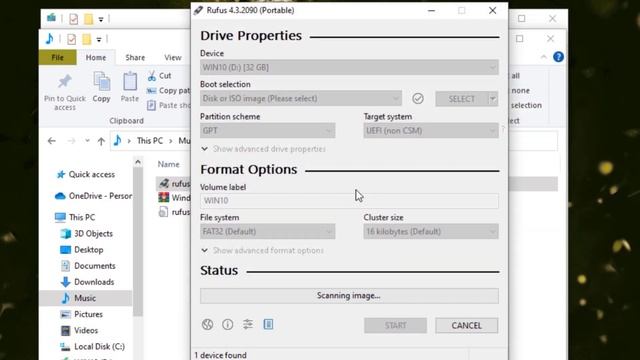Click Explorer Forward navigation arrow
Viewport: 640px width, 360px height.
[71, 141]
